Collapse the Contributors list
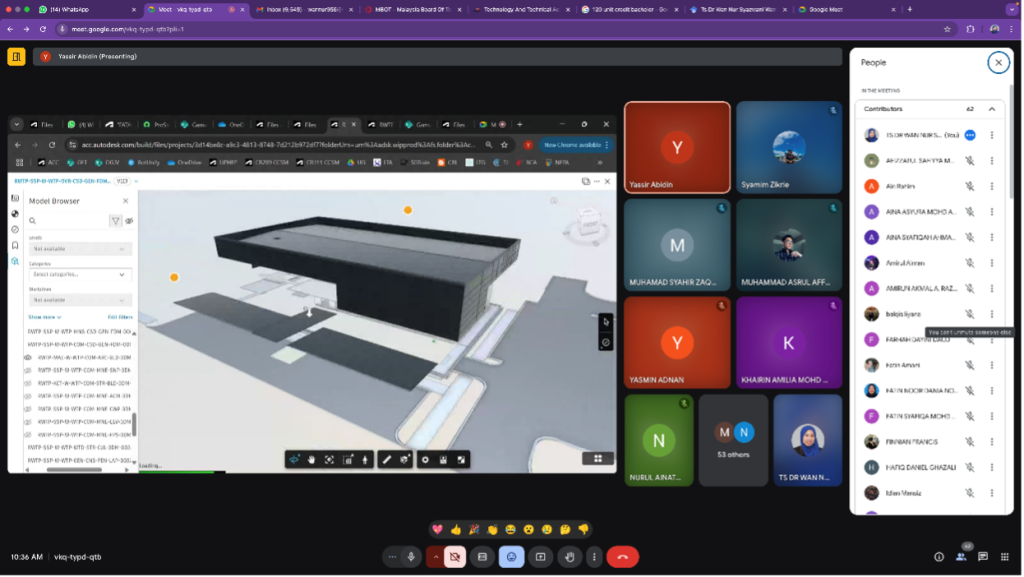Viewport: 1024px width, 577px height. coord(992,109)
